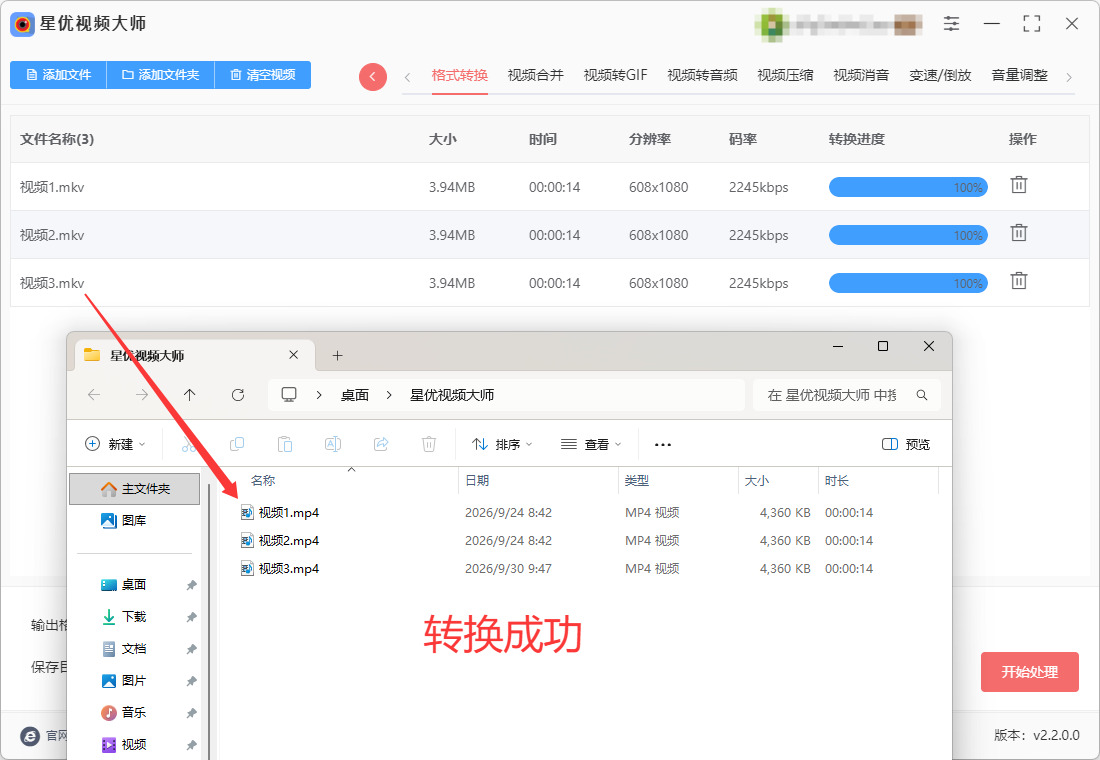Click the Explorer back arrow

(x=94, y=395)
